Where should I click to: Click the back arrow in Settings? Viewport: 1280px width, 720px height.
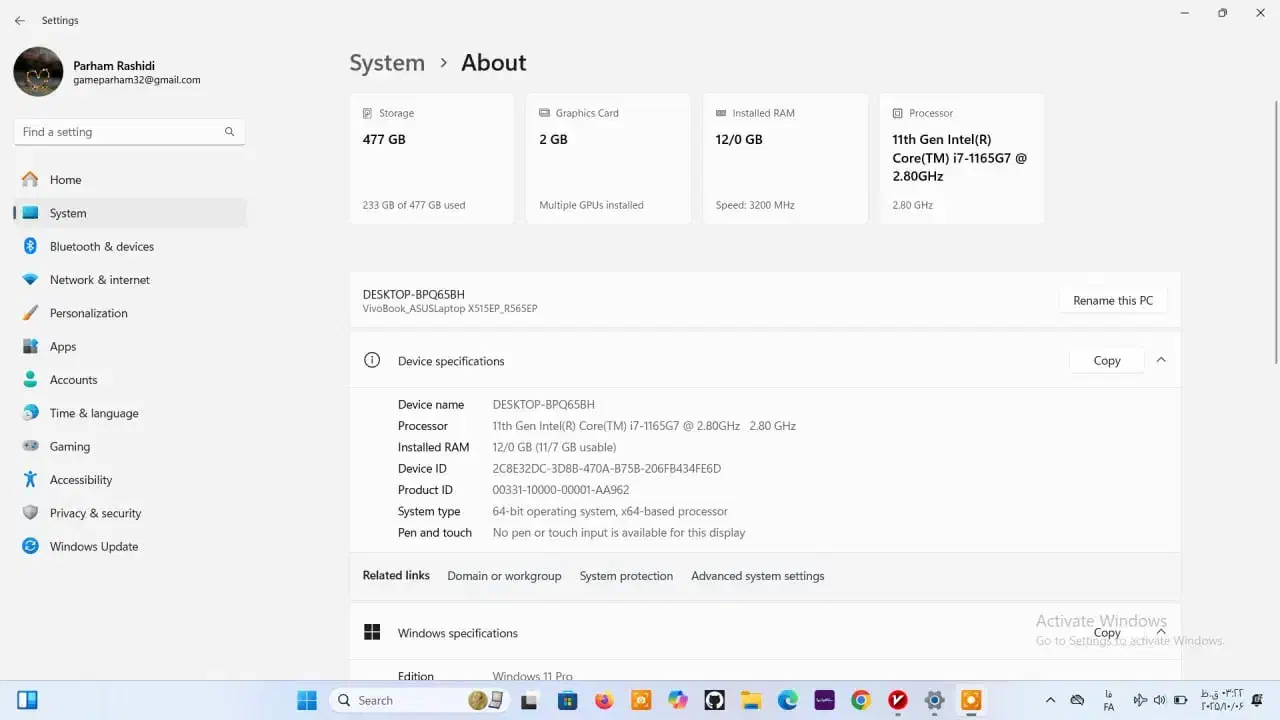pyautogui.click(x=20, y=20)
